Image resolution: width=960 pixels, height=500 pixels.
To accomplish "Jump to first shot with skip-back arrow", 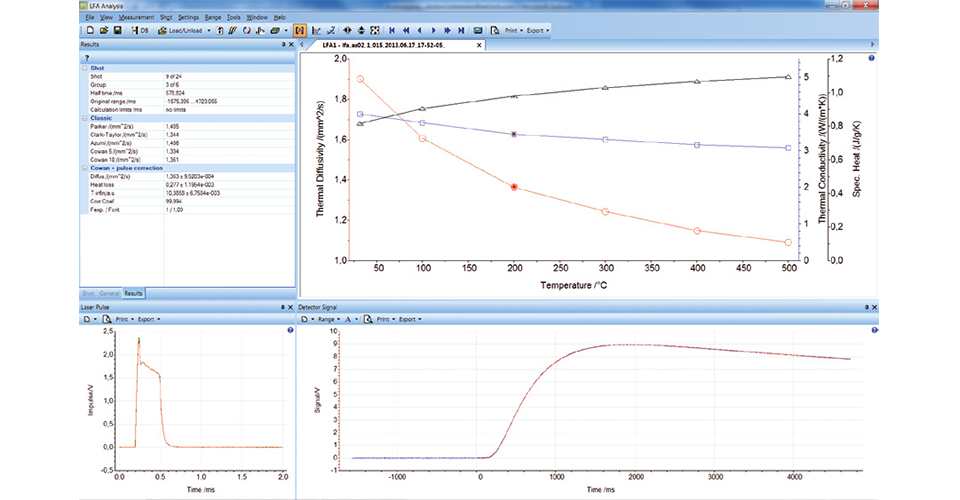I will tap(391, 31).
